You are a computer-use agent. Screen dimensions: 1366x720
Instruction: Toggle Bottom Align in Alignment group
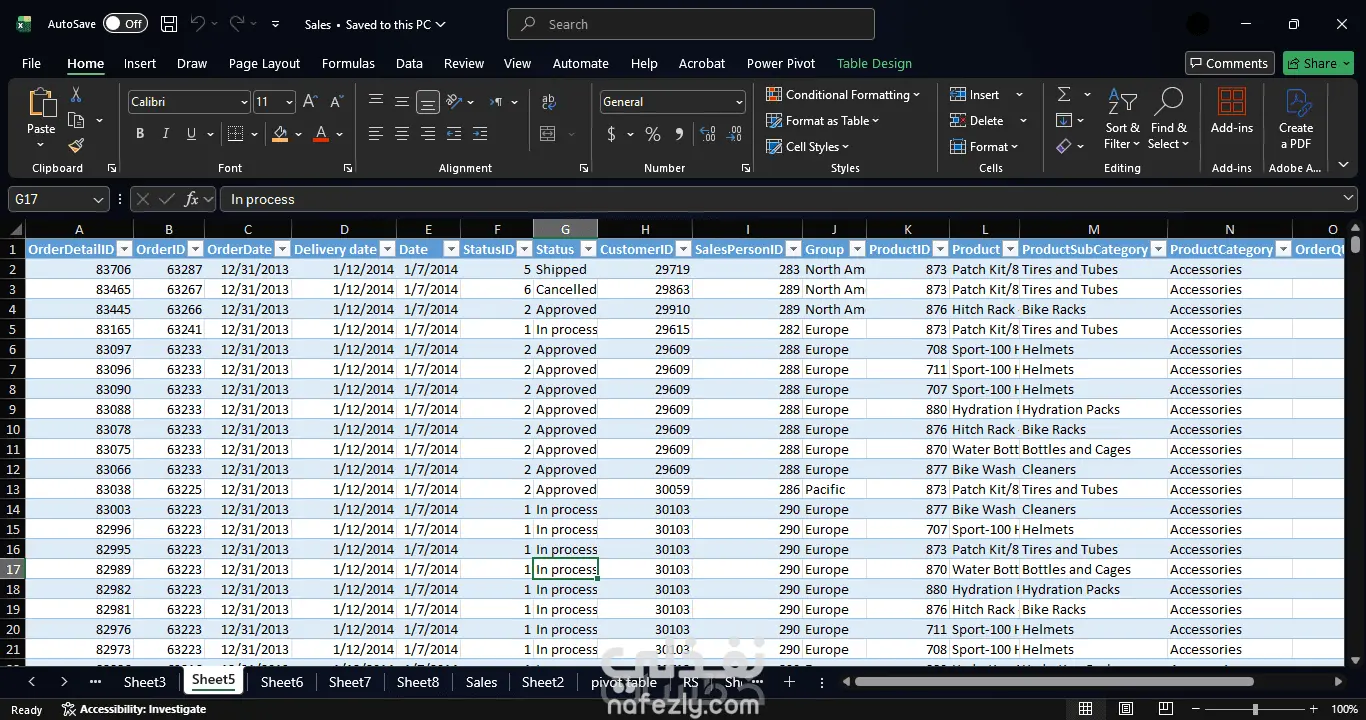click(428, 102)
